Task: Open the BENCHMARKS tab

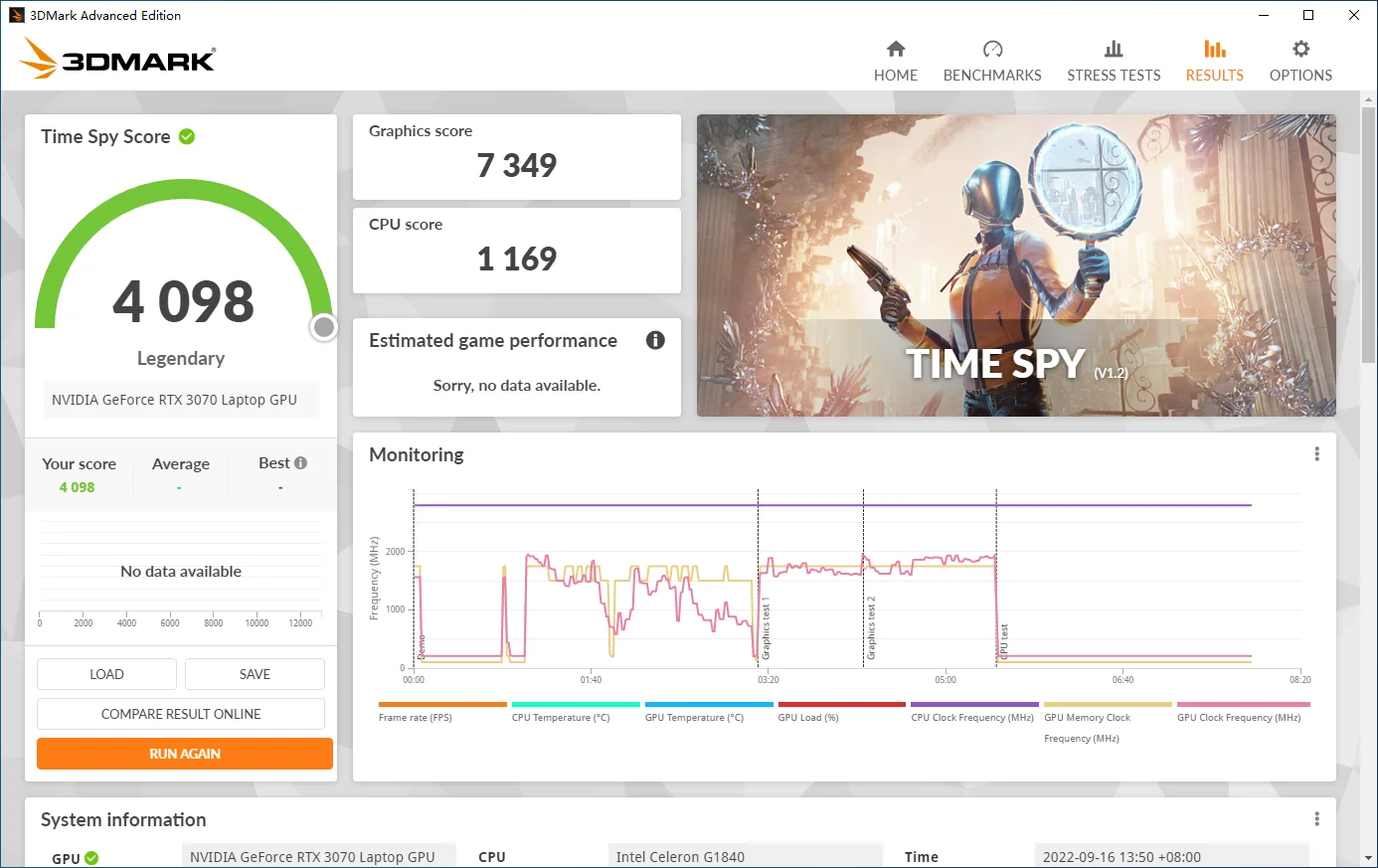Action: [x=992, y=75]
